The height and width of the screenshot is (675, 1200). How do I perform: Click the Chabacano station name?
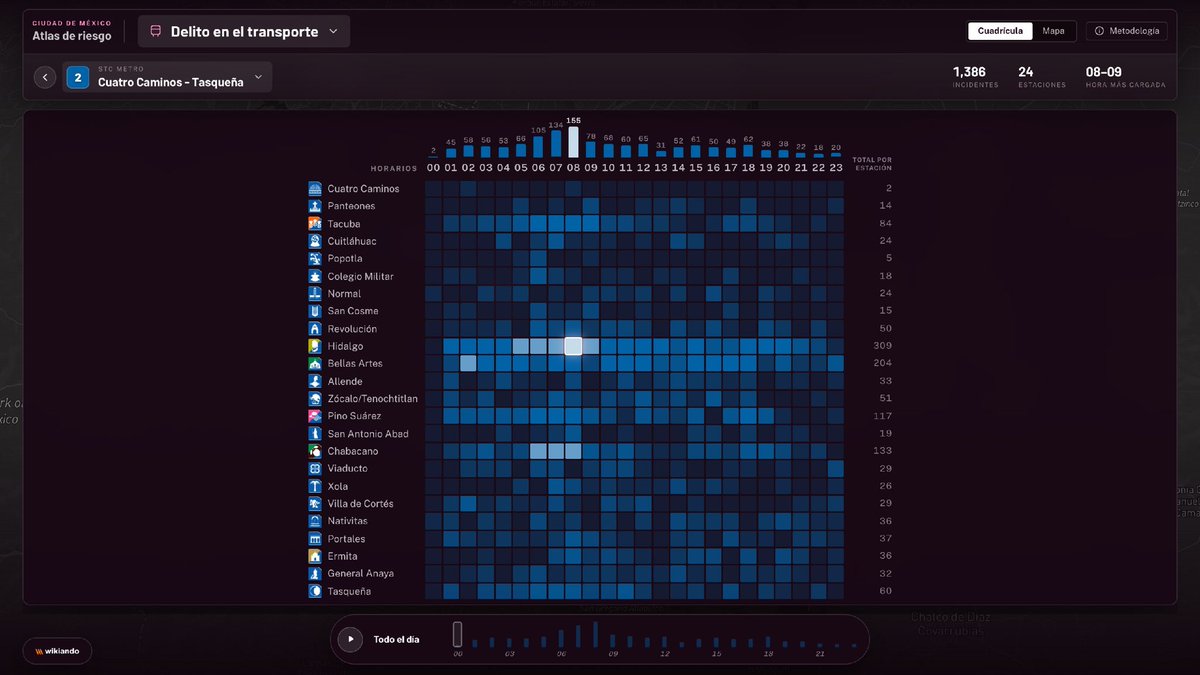(x=353, y=451)
